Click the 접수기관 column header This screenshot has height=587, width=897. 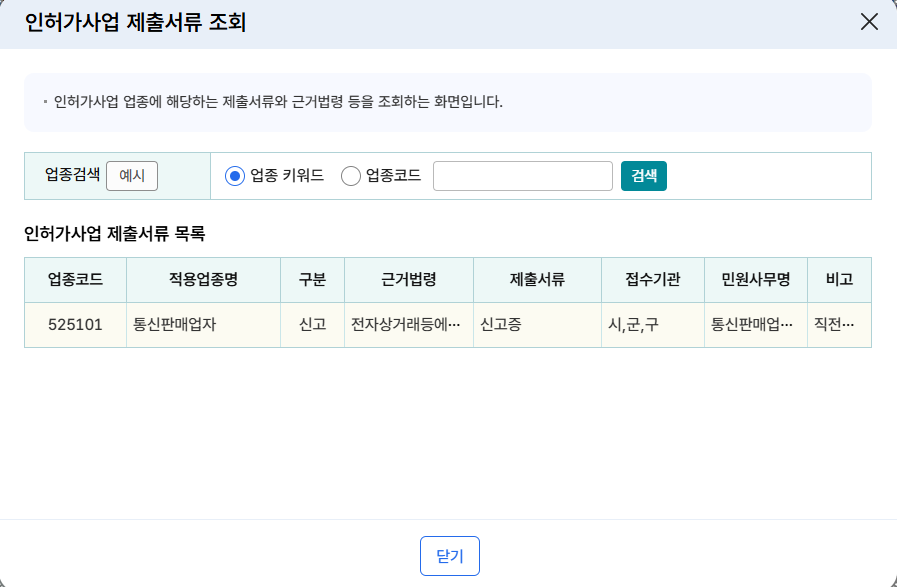652,279
